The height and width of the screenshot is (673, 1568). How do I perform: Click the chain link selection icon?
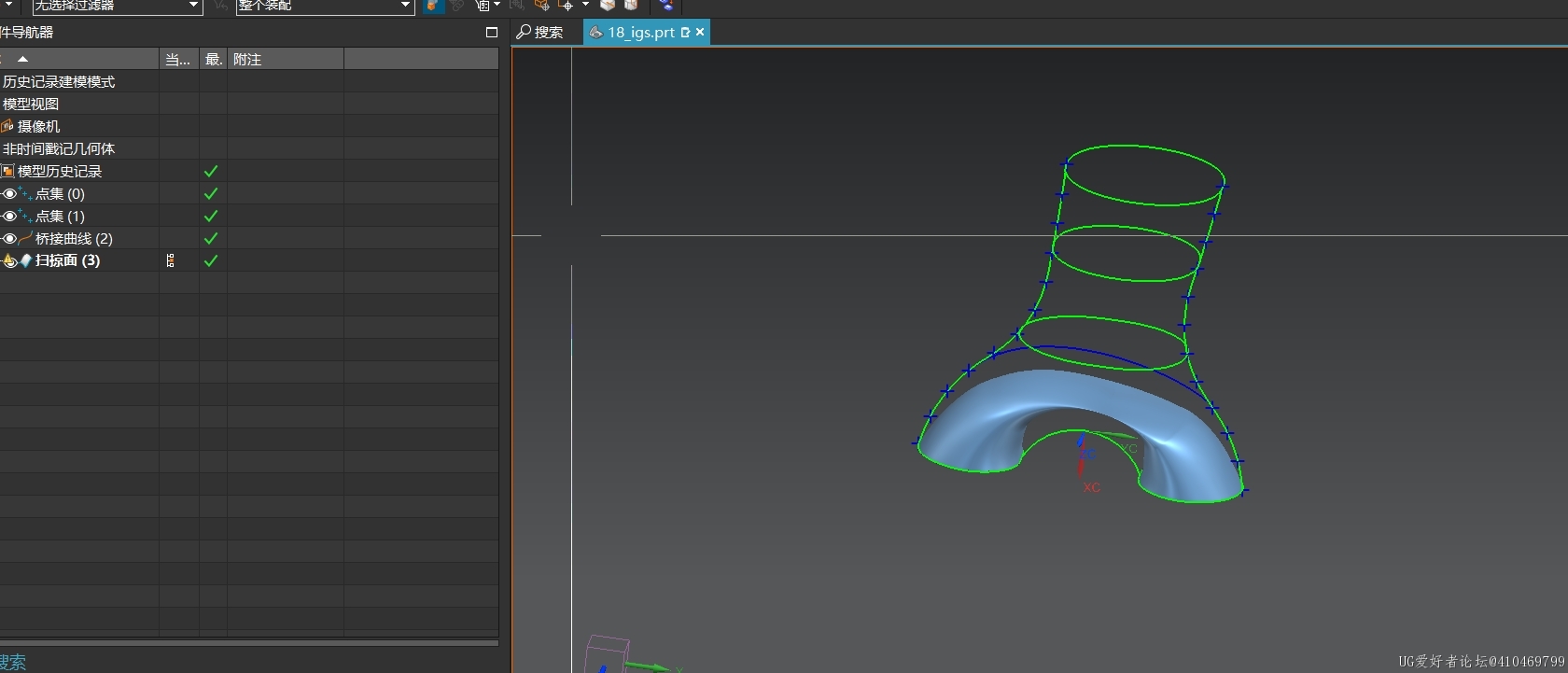pos(457,6)
